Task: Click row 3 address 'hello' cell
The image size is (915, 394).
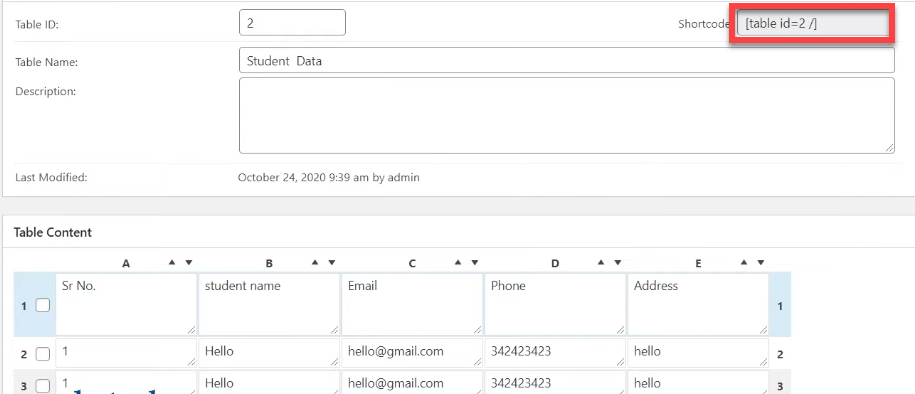Action: [698, 383]
